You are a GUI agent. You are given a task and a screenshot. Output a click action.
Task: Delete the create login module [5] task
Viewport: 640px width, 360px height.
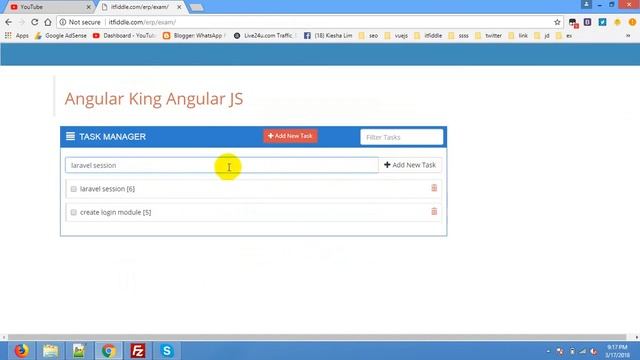coord(434,211)
